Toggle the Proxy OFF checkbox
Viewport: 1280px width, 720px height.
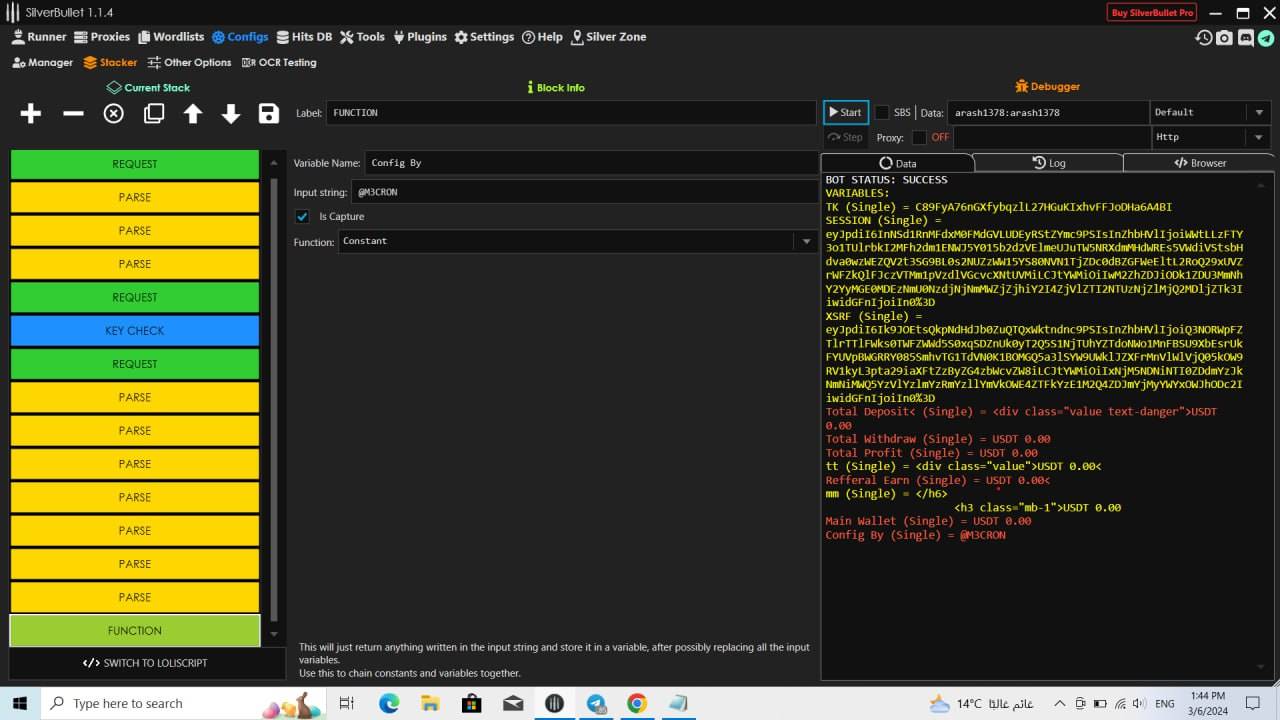pos(919,138)
